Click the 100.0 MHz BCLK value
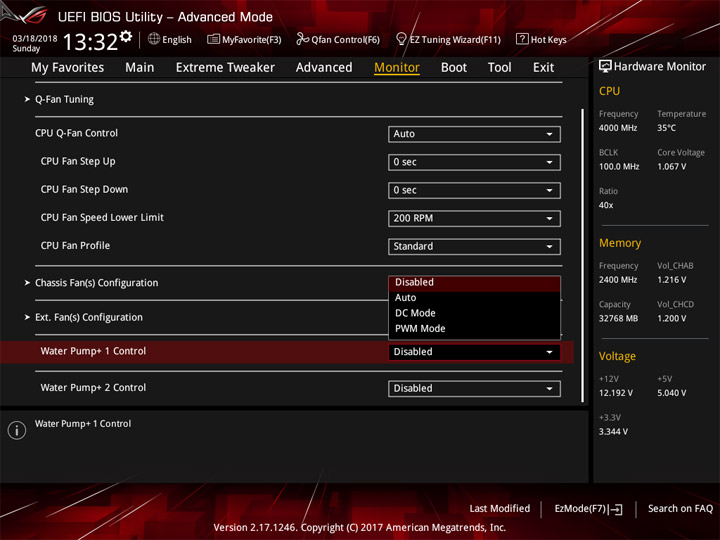Image resolution: width=720 pixels, height=540 pixels. pyautogui.click(x=619, y=167)
